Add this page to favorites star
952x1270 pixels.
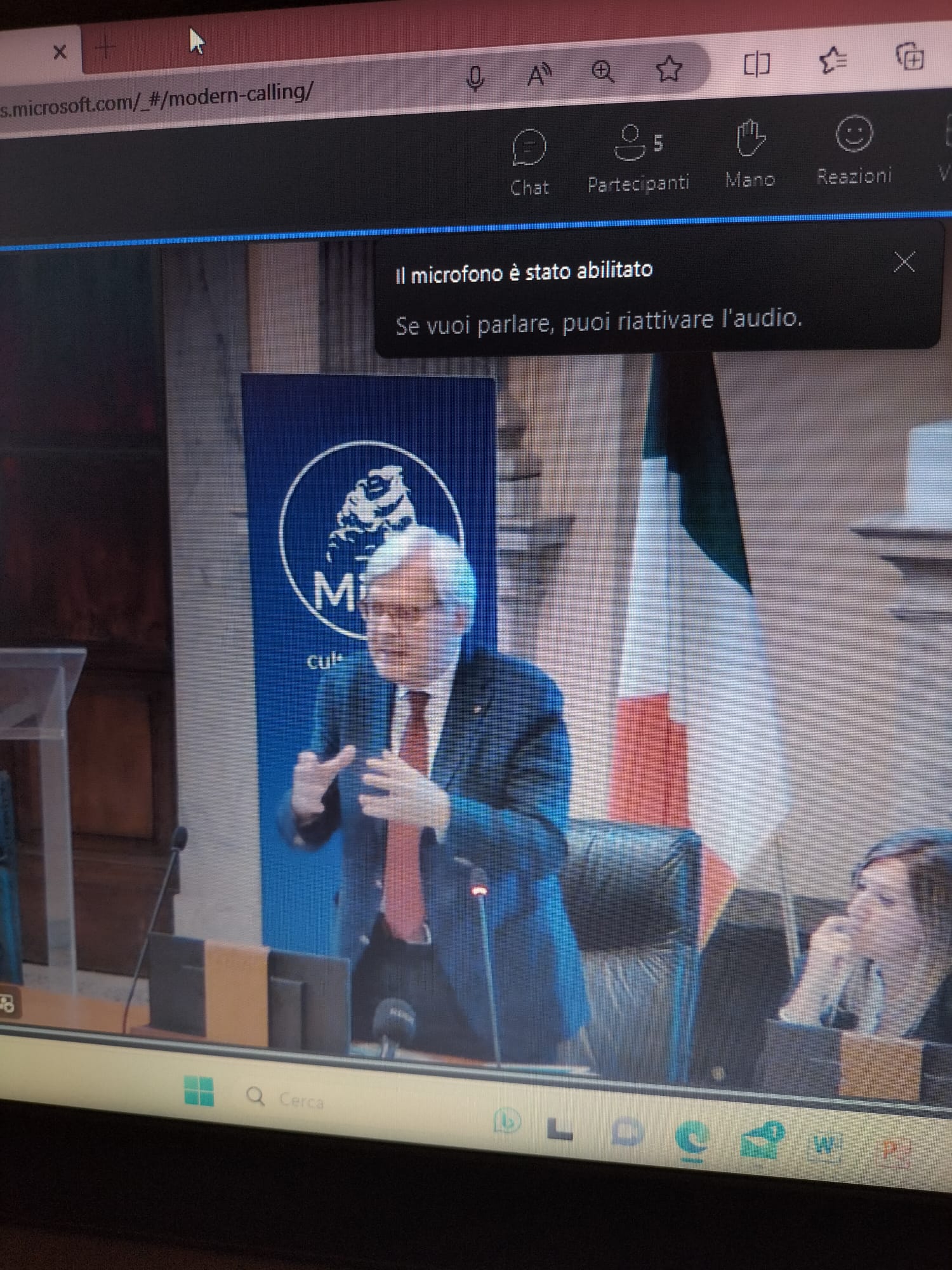(x=668, y=69)
